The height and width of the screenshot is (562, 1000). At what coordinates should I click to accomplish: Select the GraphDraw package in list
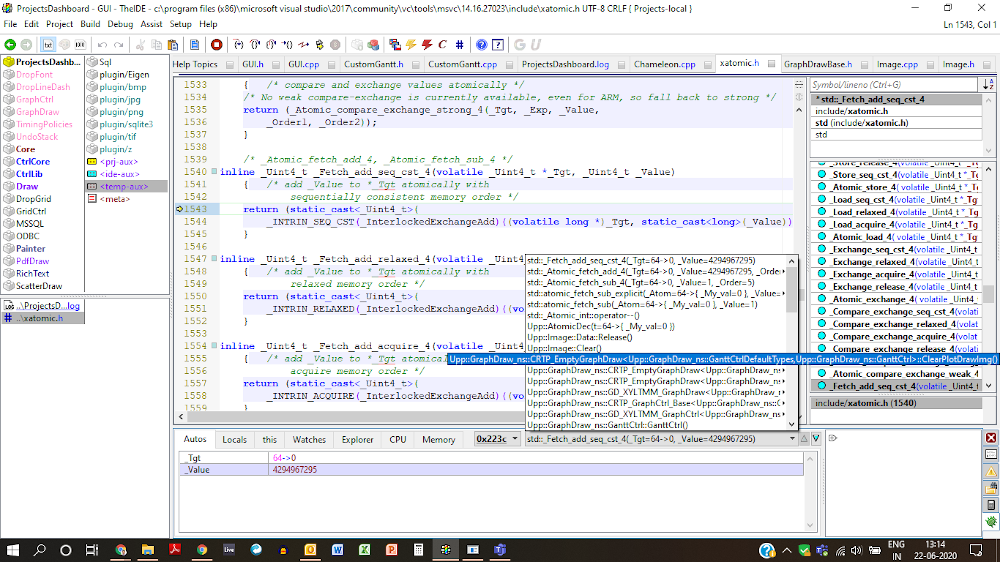[x=37, y=112]
